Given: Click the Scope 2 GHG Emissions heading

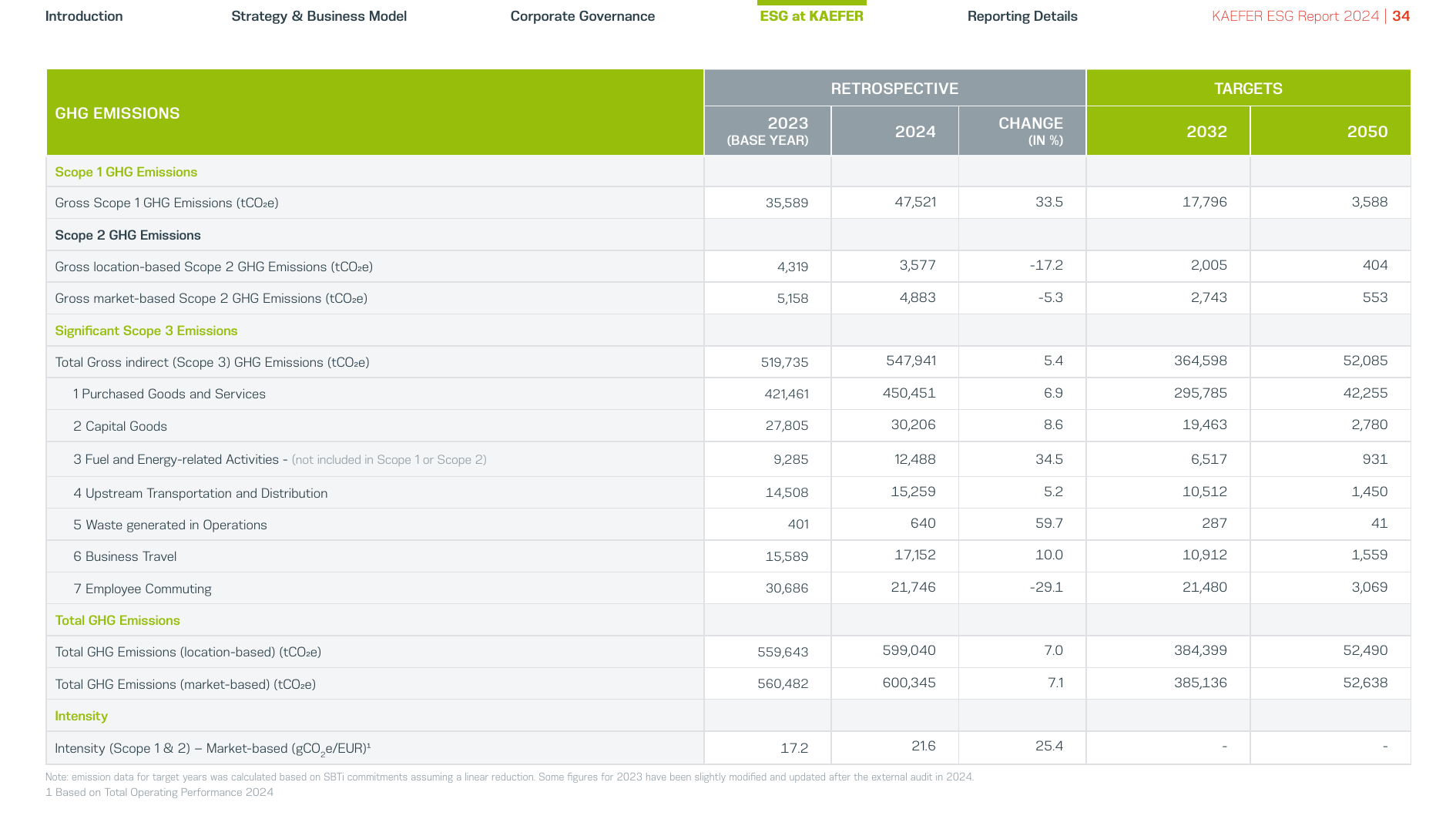Looking at the screenshot, I should 128,235.
